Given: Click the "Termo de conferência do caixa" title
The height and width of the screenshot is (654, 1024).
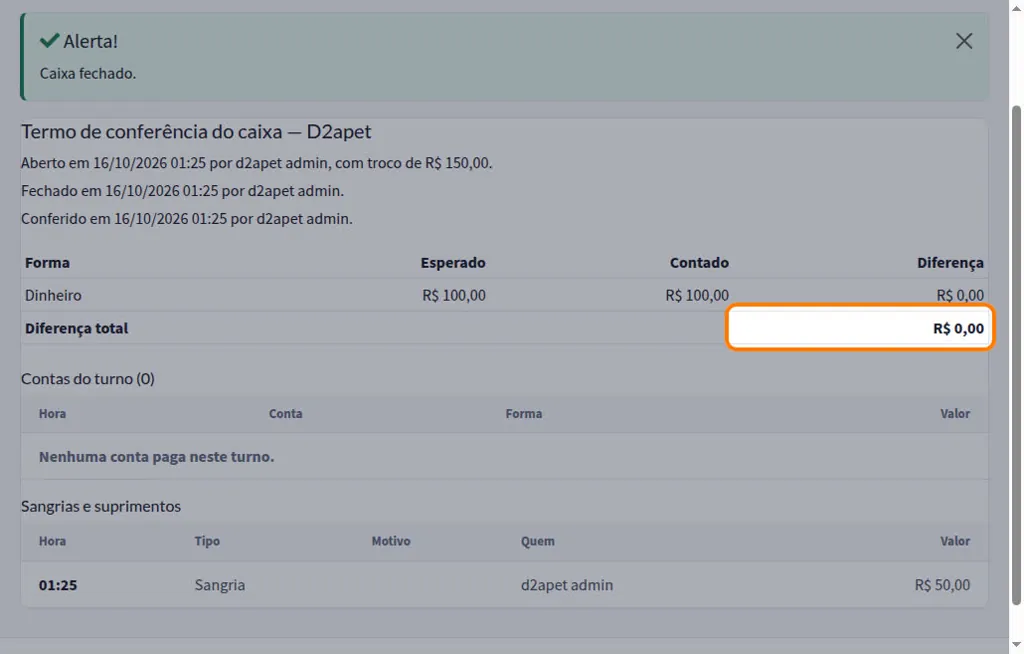Looking at the screenshot, I should point(196,131).
